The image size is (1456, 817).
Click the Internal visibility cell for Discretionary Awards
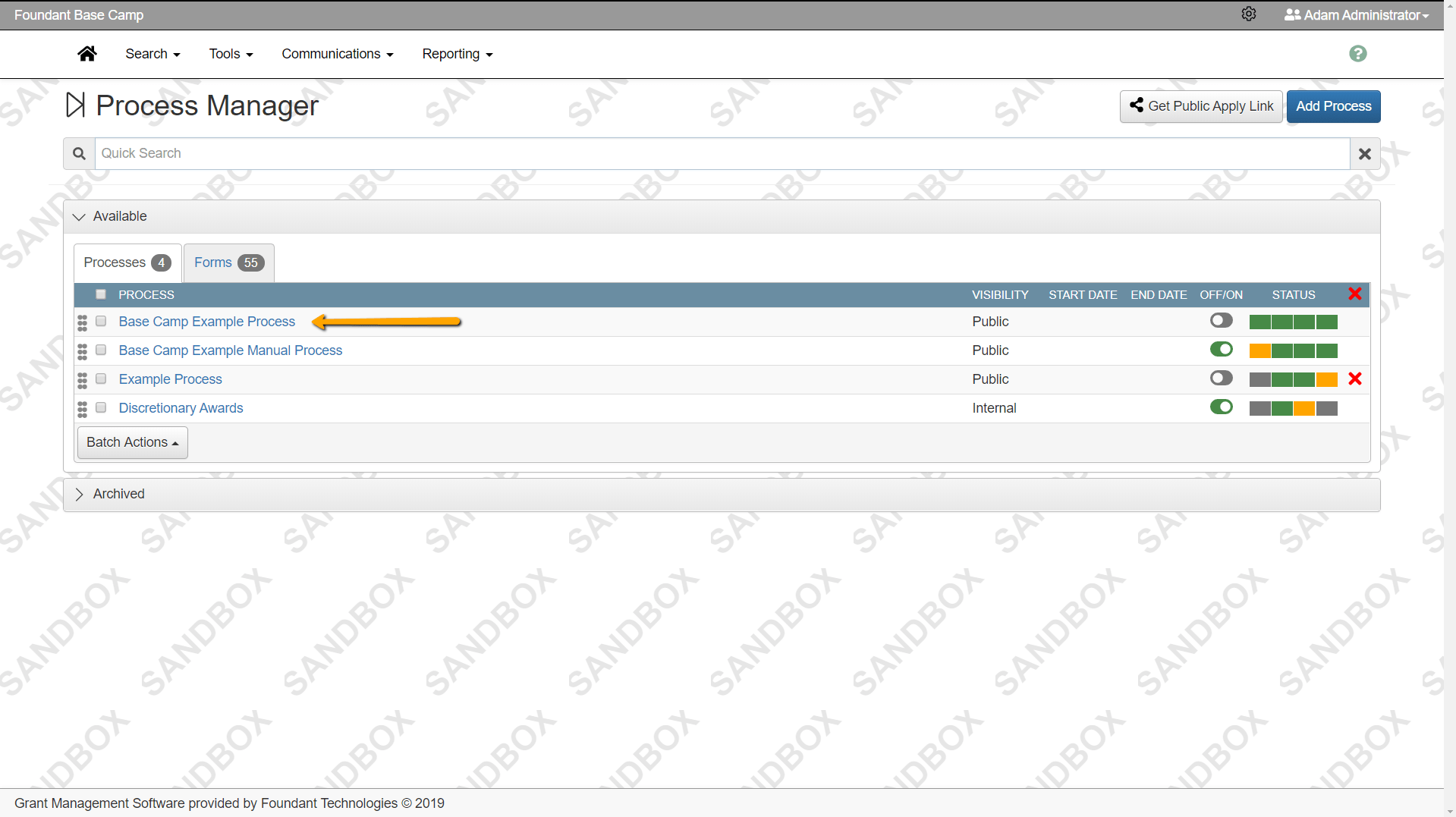[995, 408]
